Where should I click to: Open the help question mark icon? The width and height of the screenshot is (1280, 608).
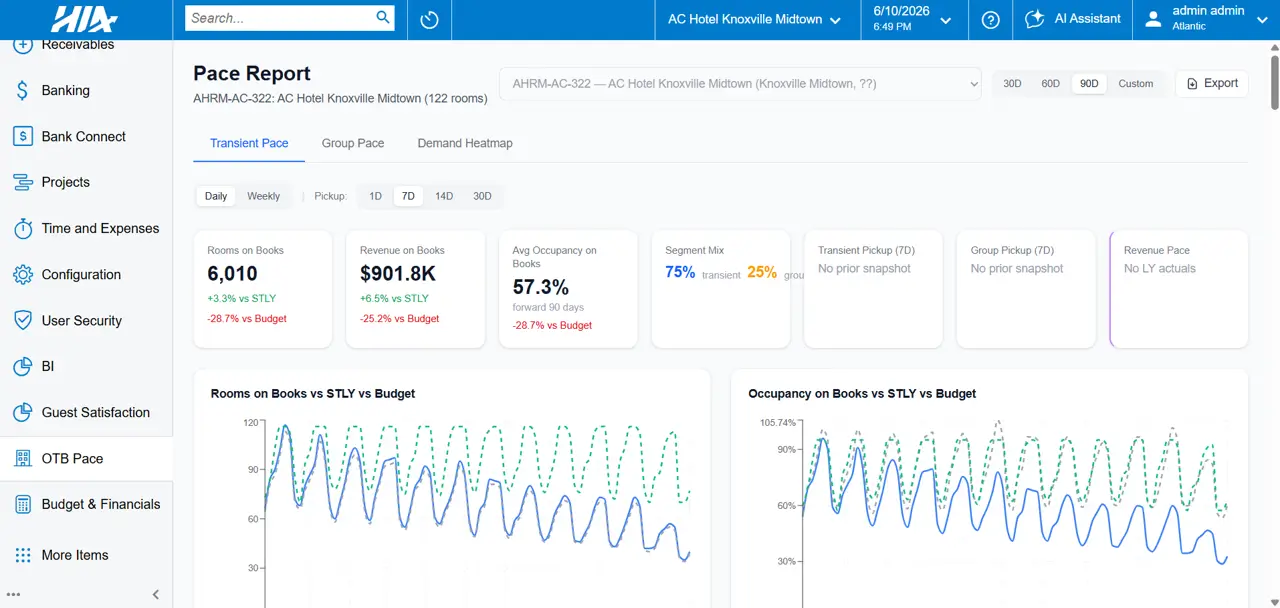990,20
